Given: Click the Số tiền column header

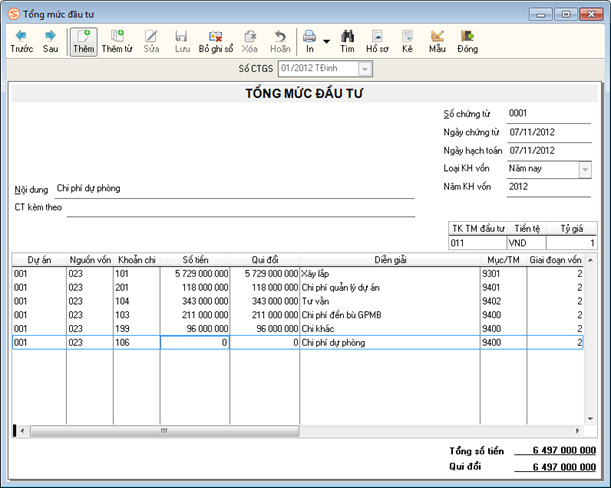Looking at the screenshot, I should click(195, 260).
